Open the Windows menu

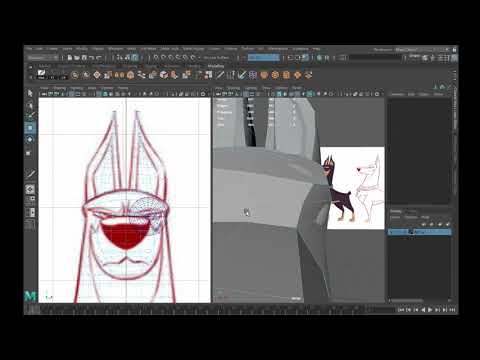(115, 49)
